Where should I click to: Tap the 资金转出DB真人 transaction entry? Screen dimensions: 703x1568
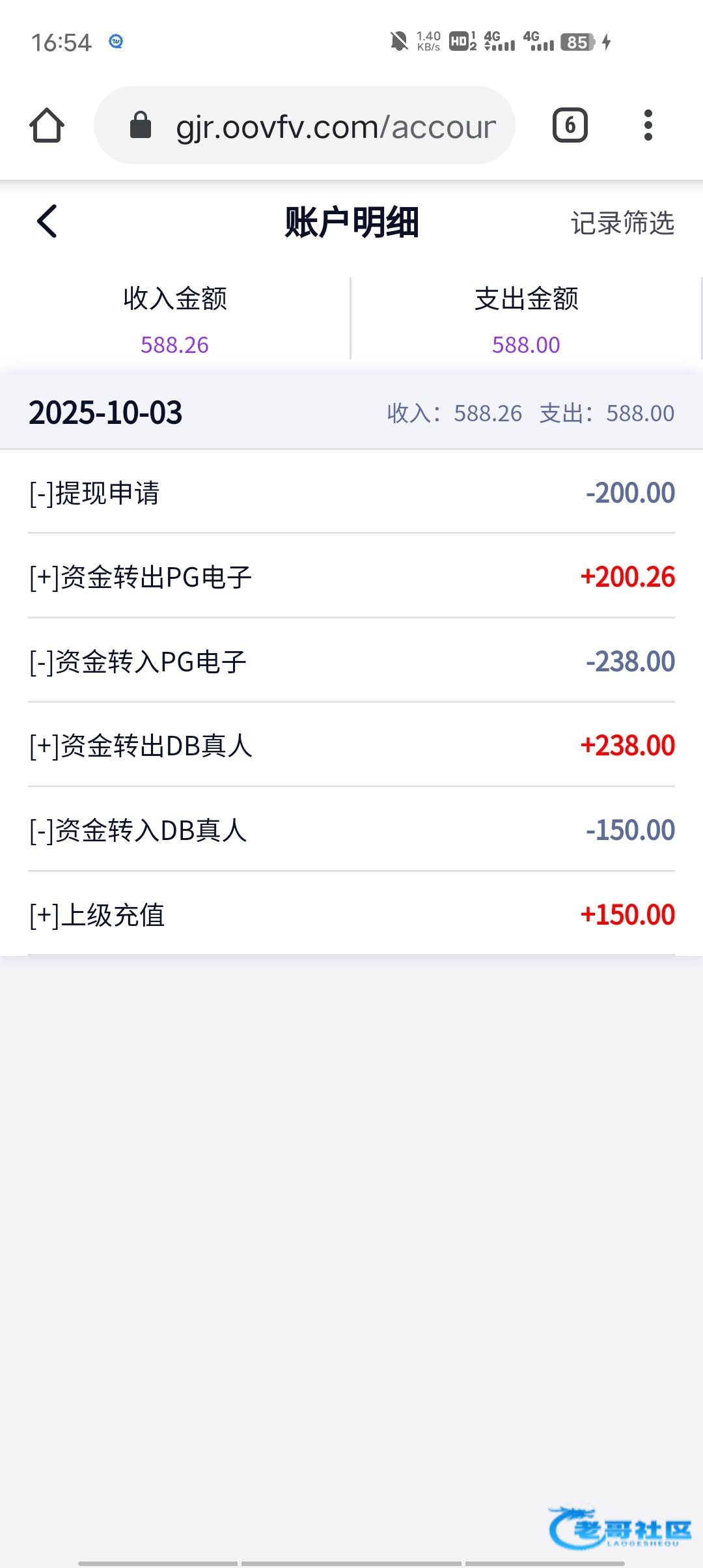351,746
